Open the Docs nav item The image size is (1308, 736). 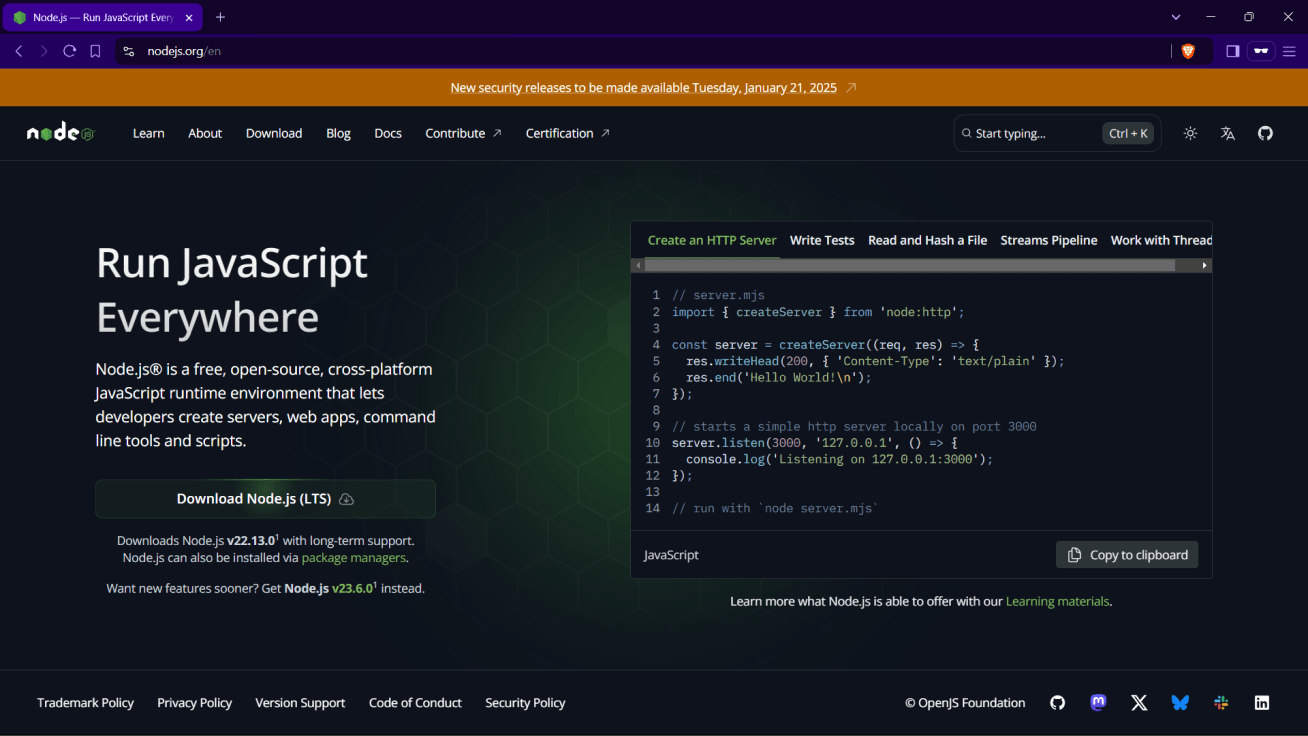pos(388,133)
